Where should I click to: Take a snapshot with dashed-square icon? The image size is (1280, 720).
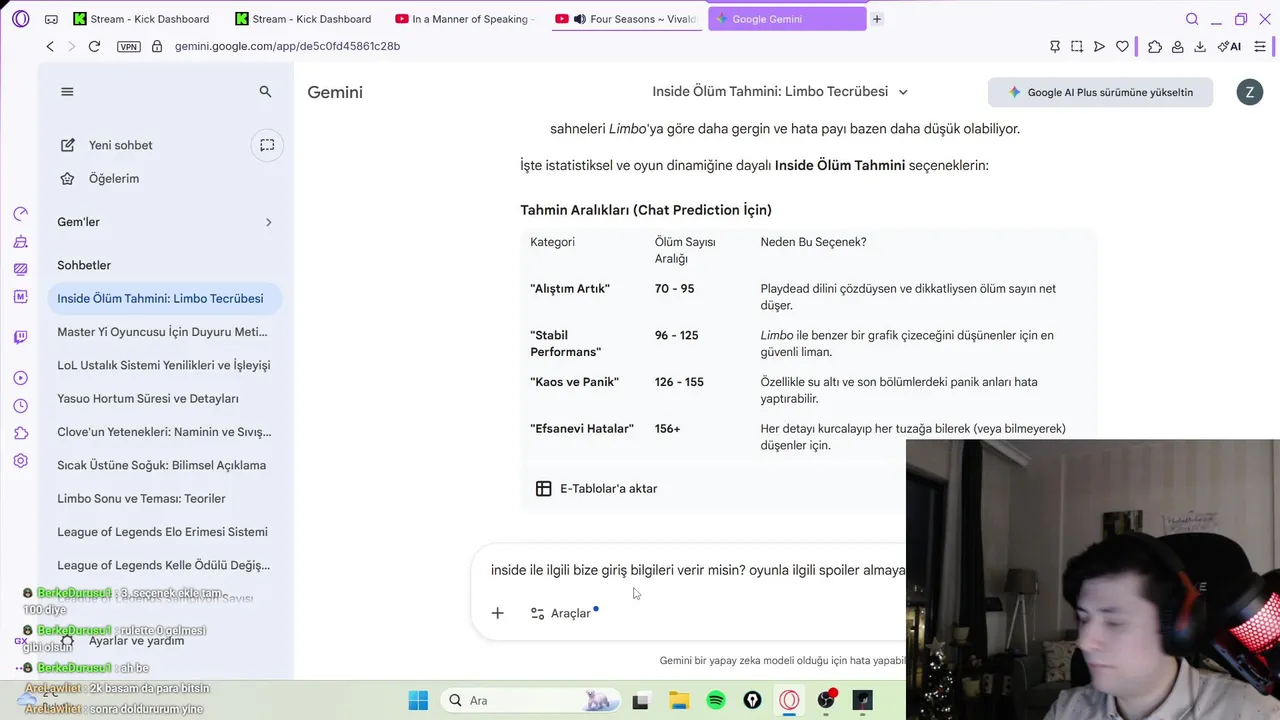(x=1077, y=46)
